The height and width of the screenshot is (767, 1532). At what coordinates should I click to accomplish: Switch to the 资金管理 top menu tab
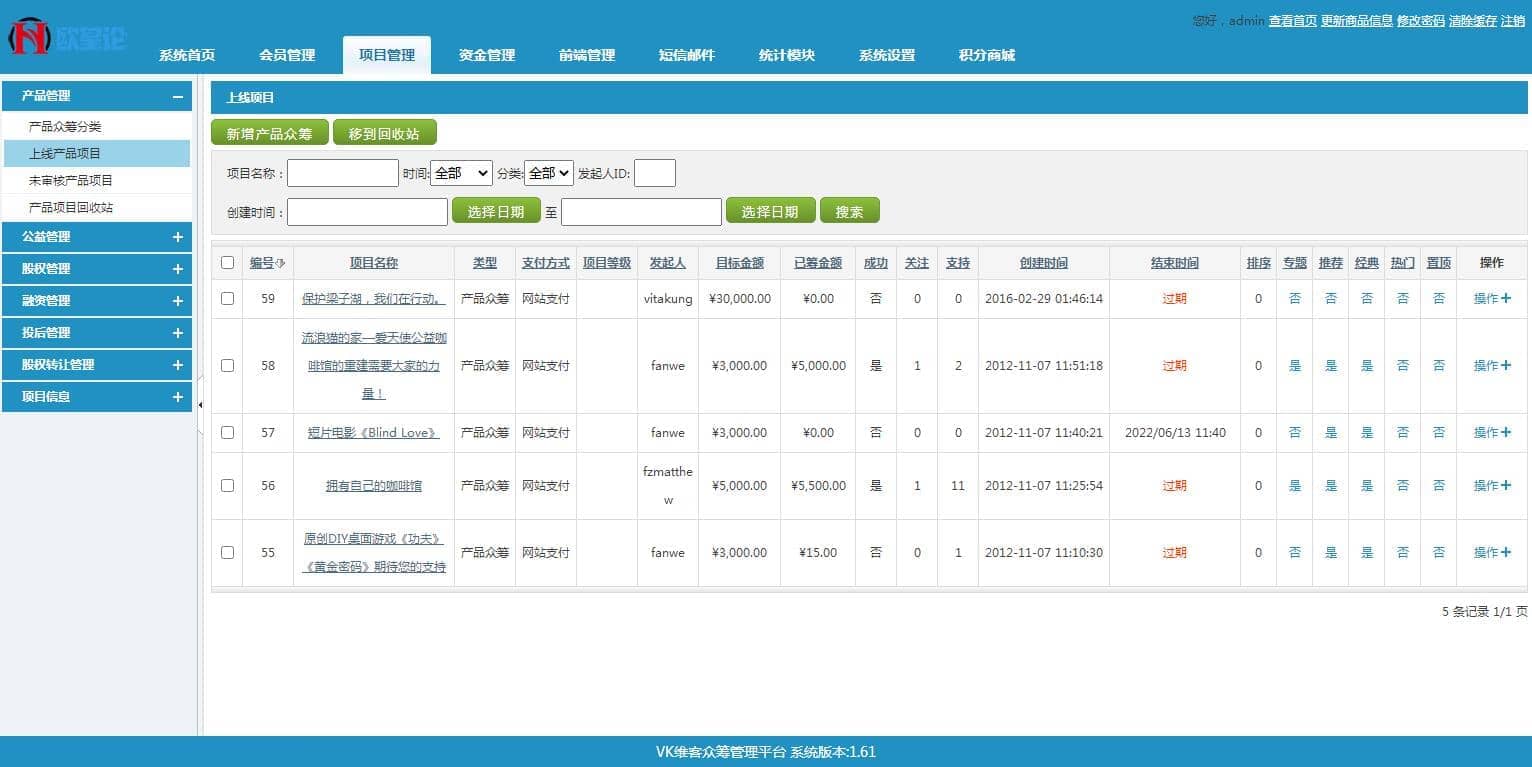tap(487, 55)
